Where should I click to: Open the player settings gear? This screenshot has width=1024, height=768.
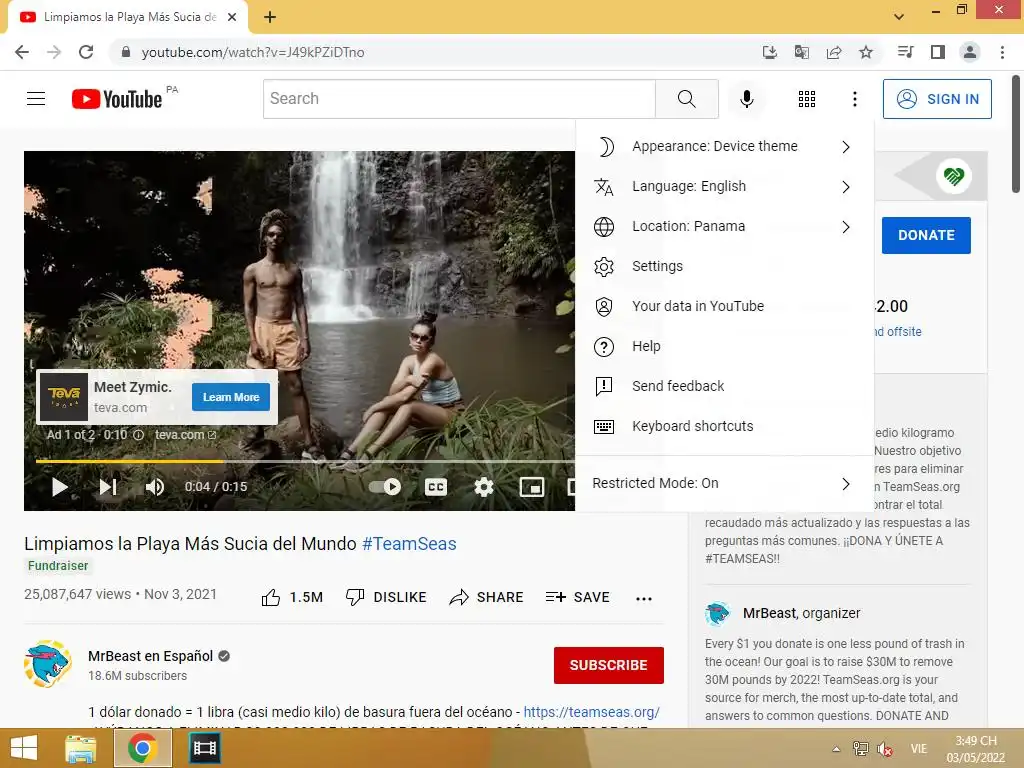(x=483, y=487)
